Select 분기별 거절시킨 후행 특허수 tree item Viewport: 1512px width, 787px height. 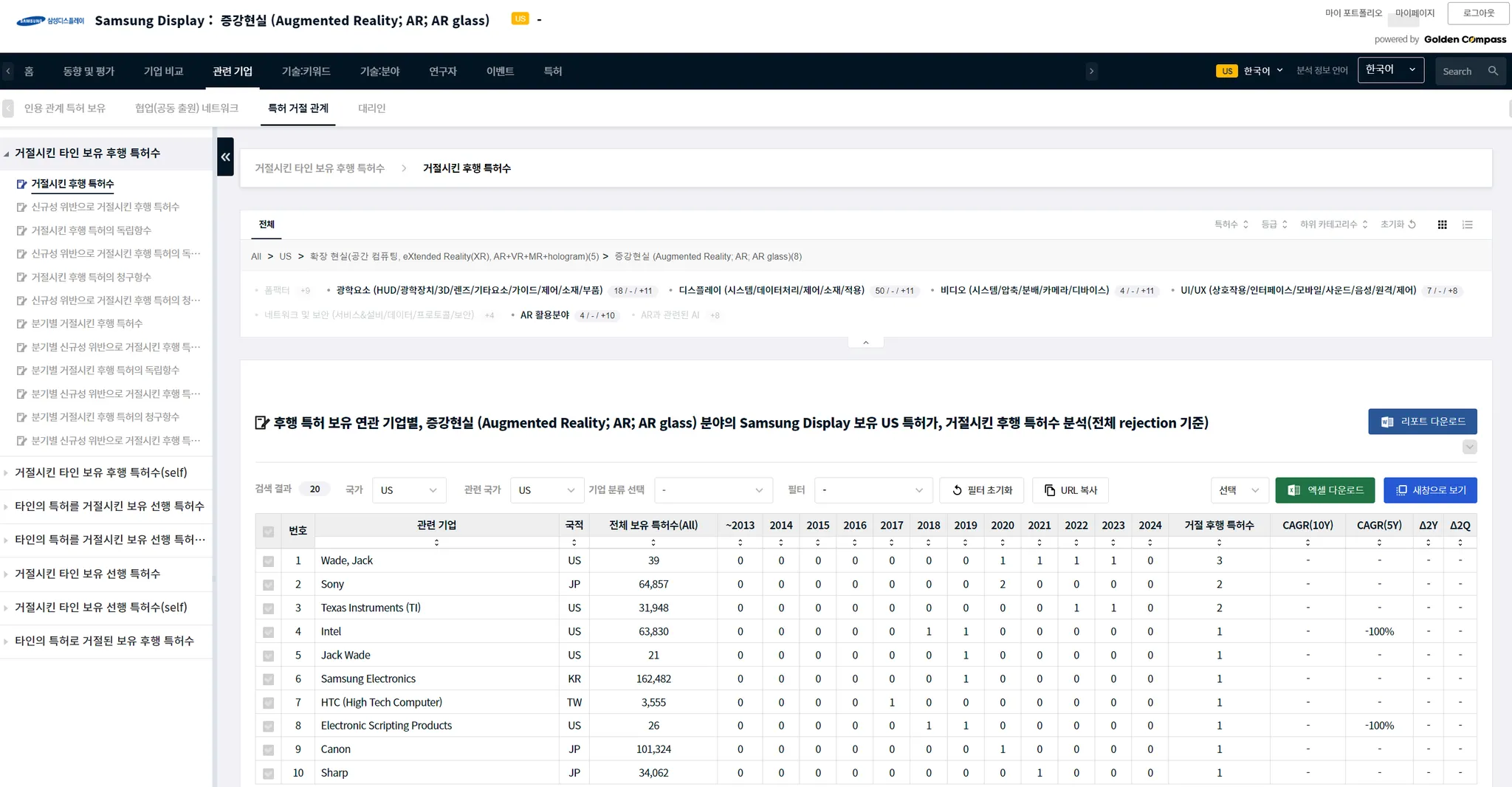coord(86,323)
